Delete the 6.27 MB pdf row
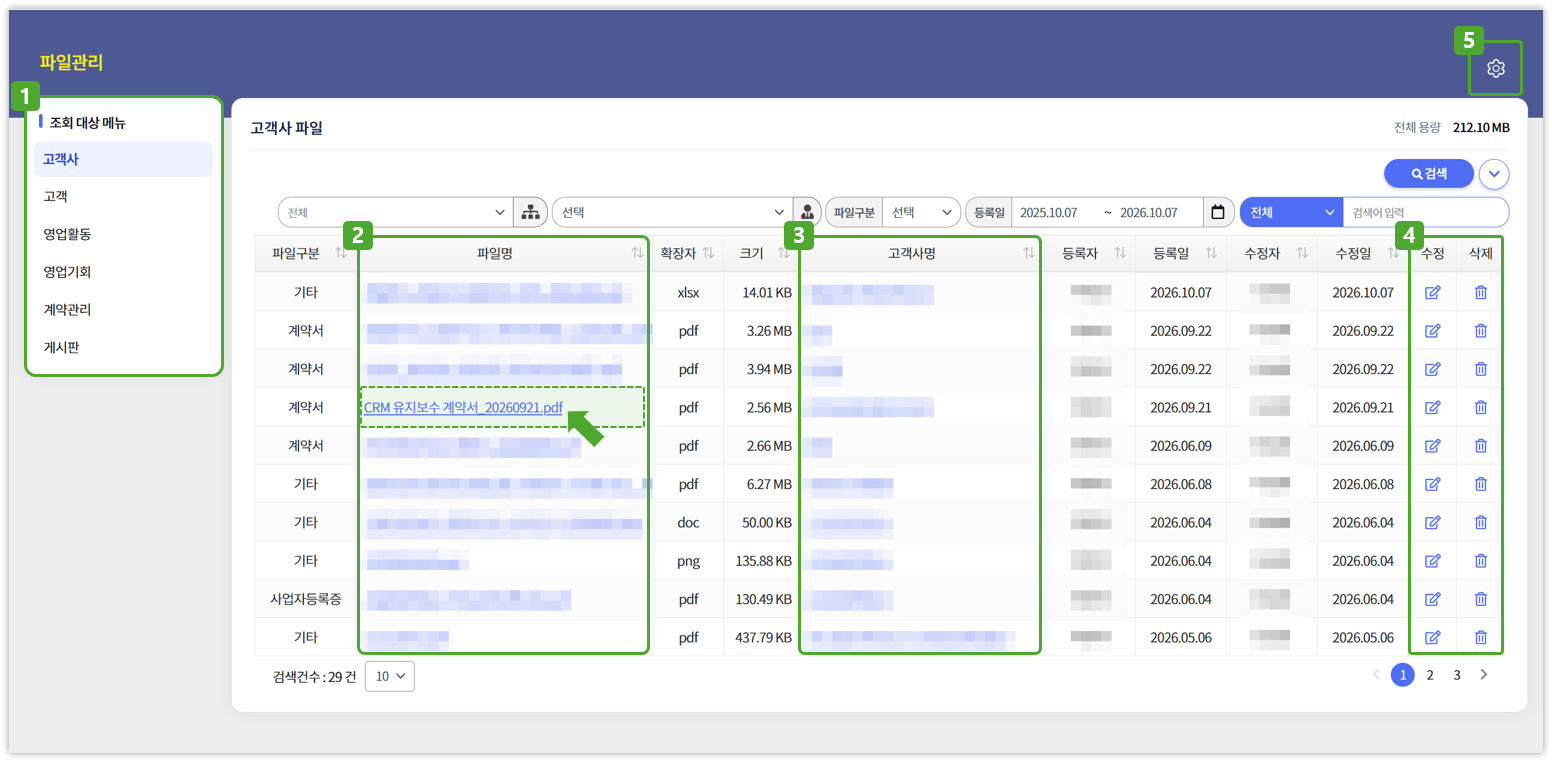The width and height of the screenshot is (1552, 762). (x=1481, y=484)
